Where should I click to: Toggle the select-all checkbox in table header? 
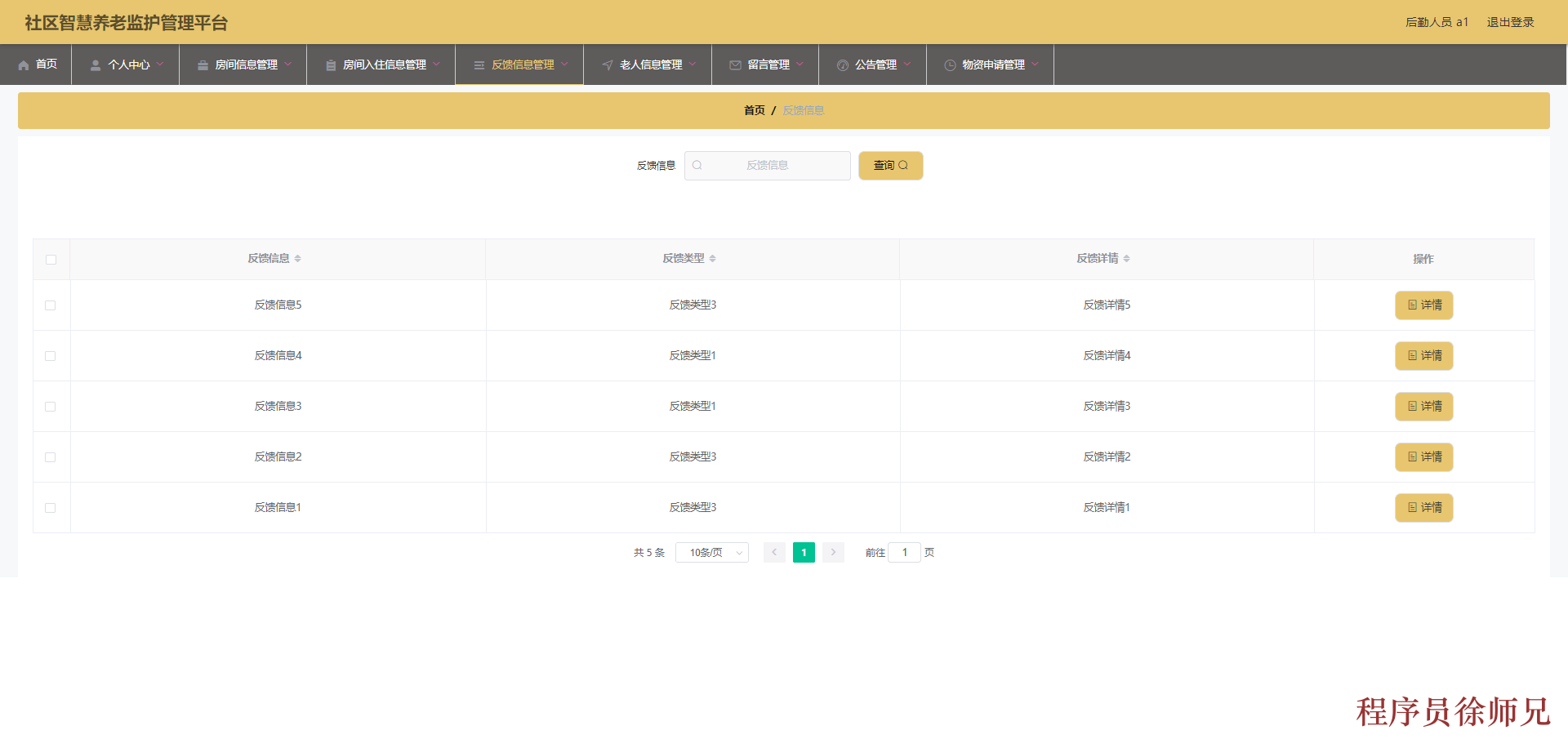pos(51,259)
